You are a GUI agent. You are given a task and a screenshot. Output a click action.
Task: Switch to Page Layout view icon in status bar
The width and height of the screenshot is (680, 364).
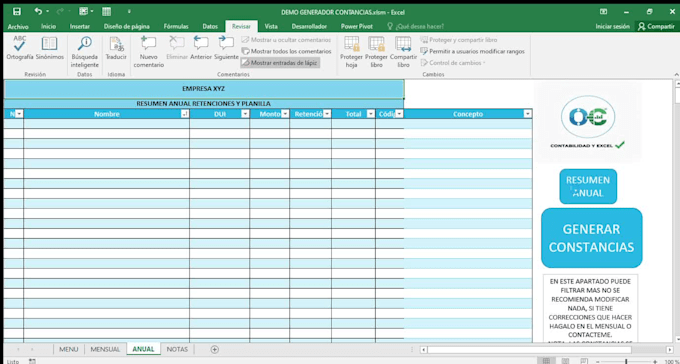pyautogui.click(x=566, y=361)
